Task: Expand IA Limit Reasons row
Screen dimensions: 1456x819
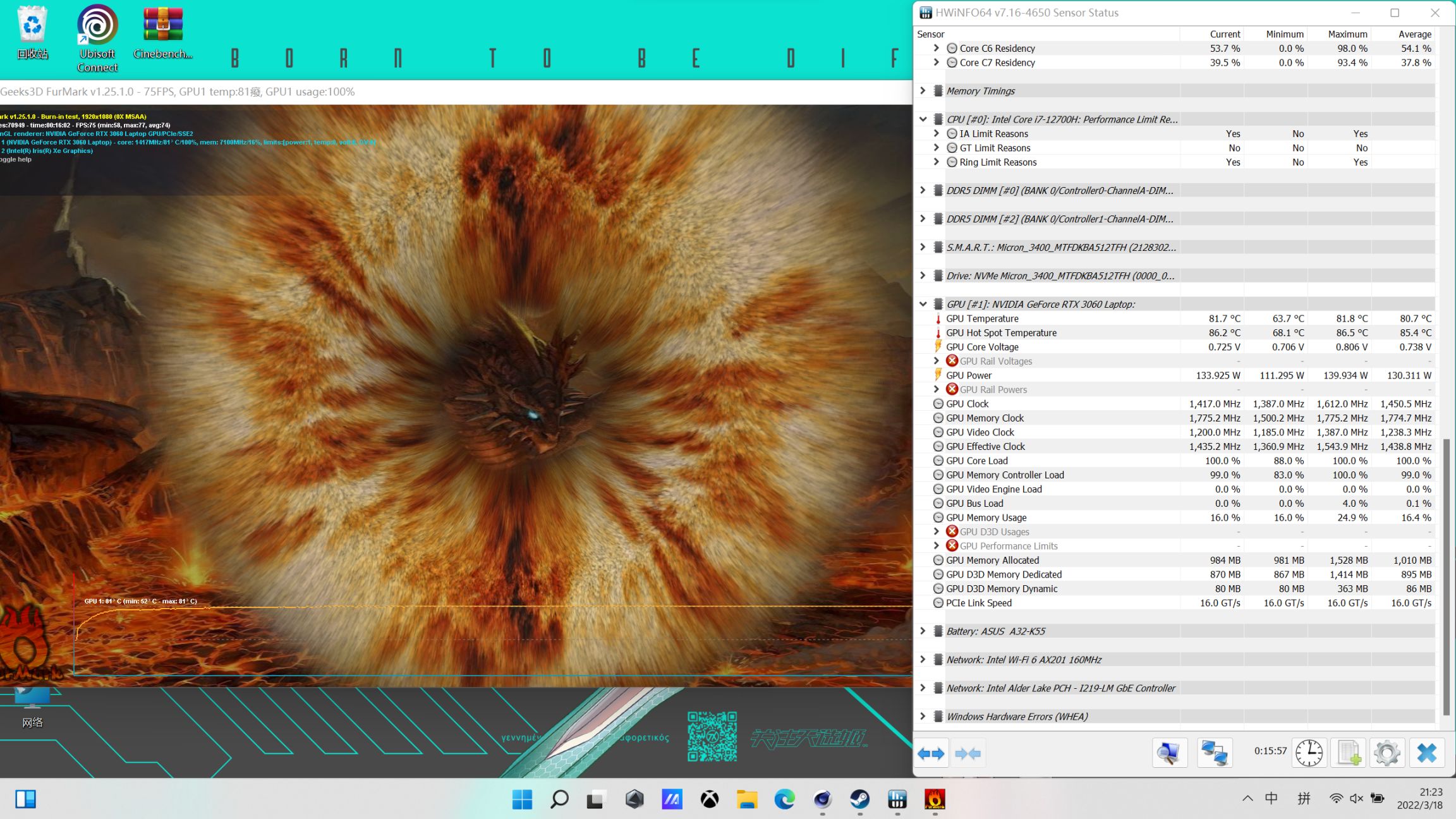Action: pos(937,133)
